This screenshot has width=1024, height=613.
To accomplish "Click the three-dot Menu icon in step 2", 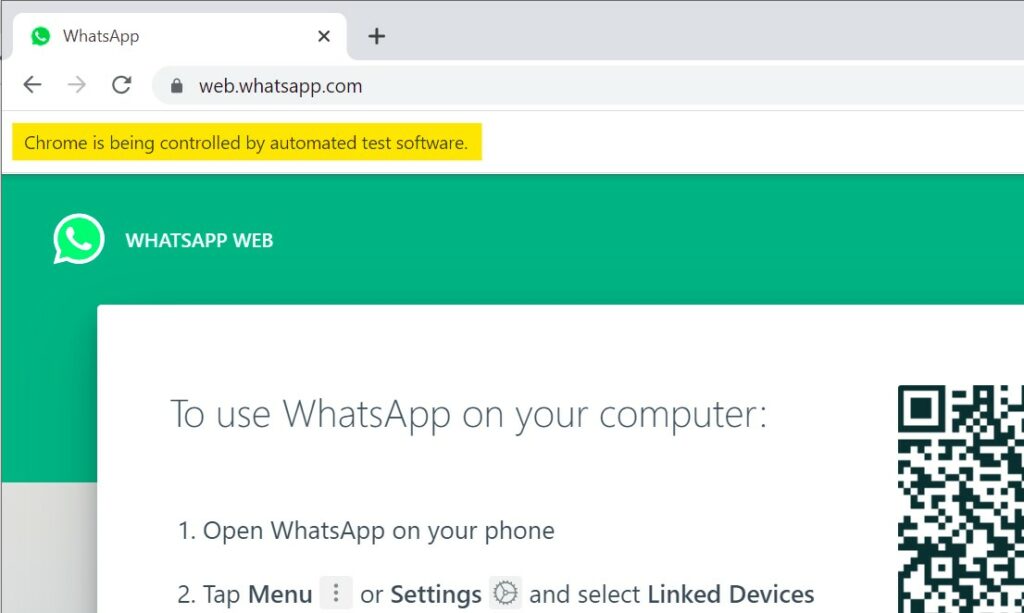I will click(336, 593).
